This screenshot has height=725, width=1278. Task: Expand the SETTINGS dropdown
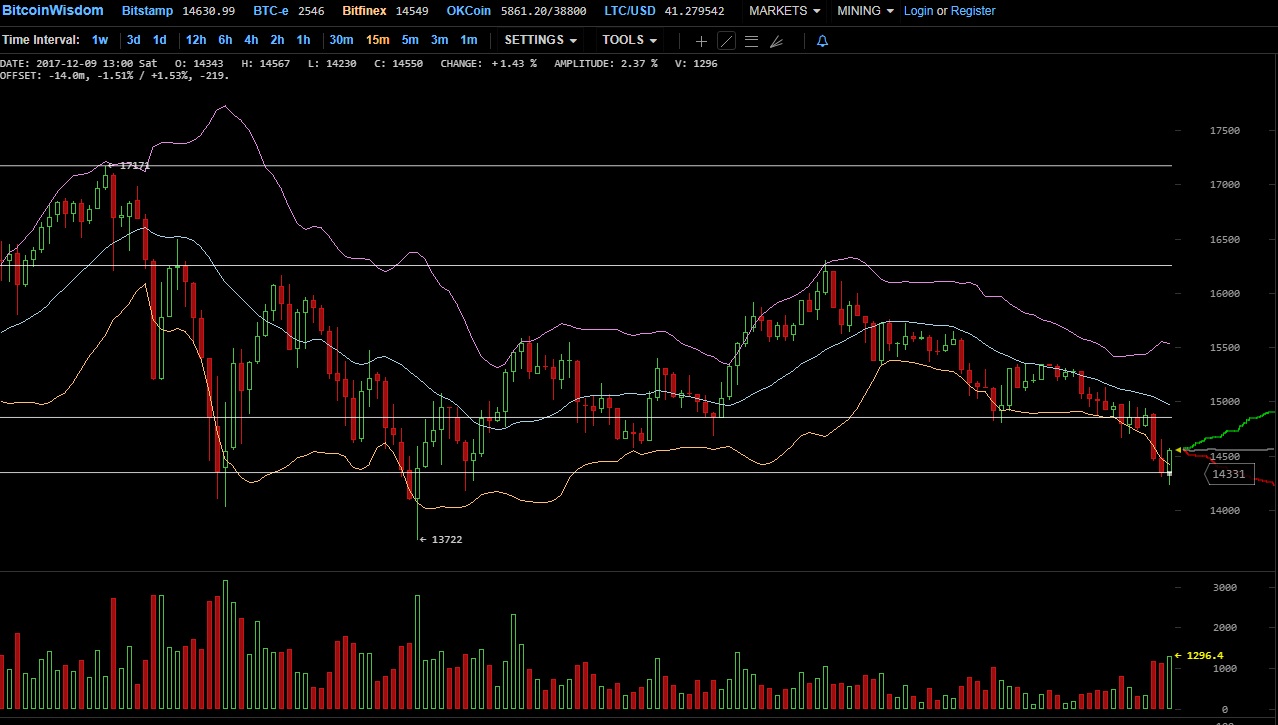pyautogui.click(x=540, y=40)
